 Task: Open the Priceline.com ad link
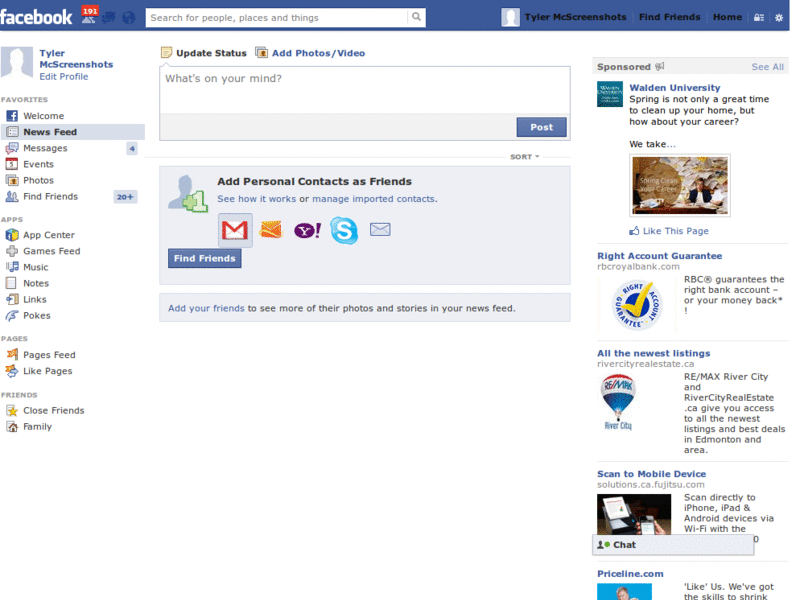coord(630,574)
